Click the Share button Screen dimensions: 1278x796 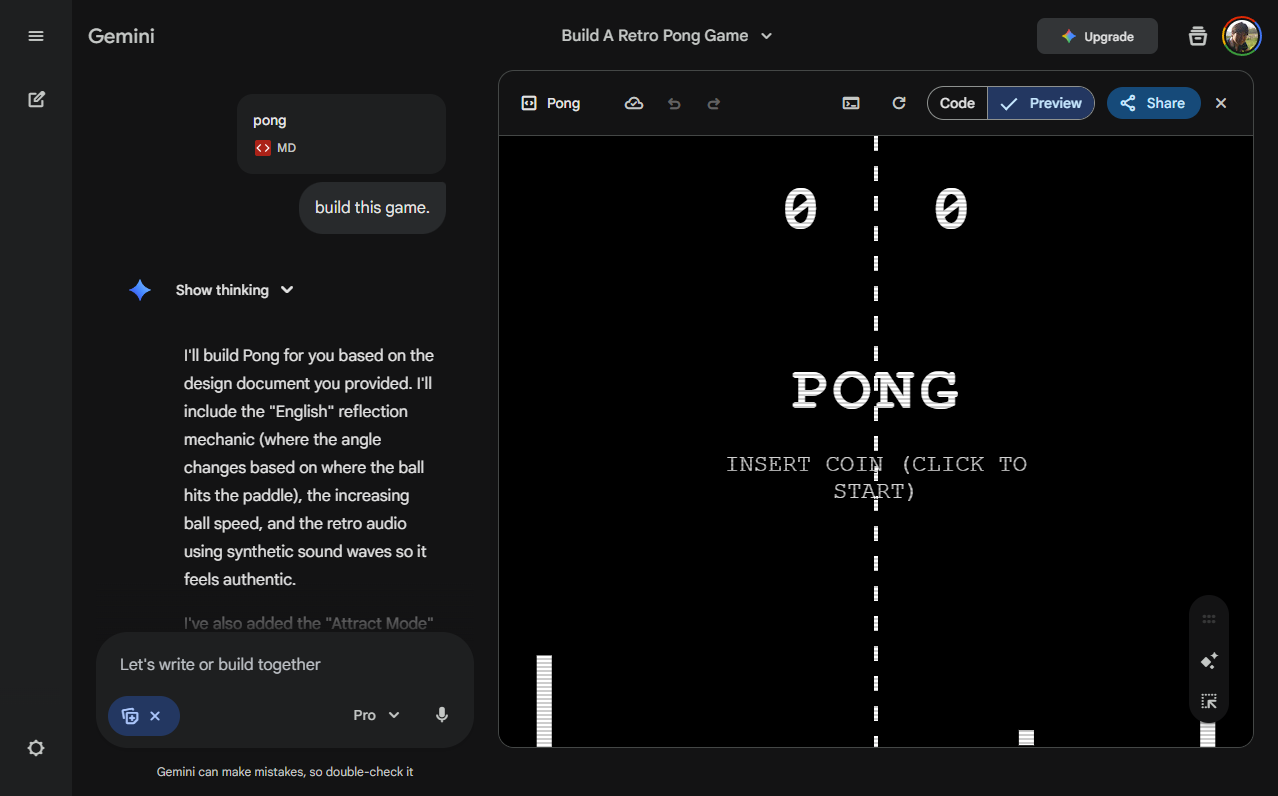click(1153, 103)
